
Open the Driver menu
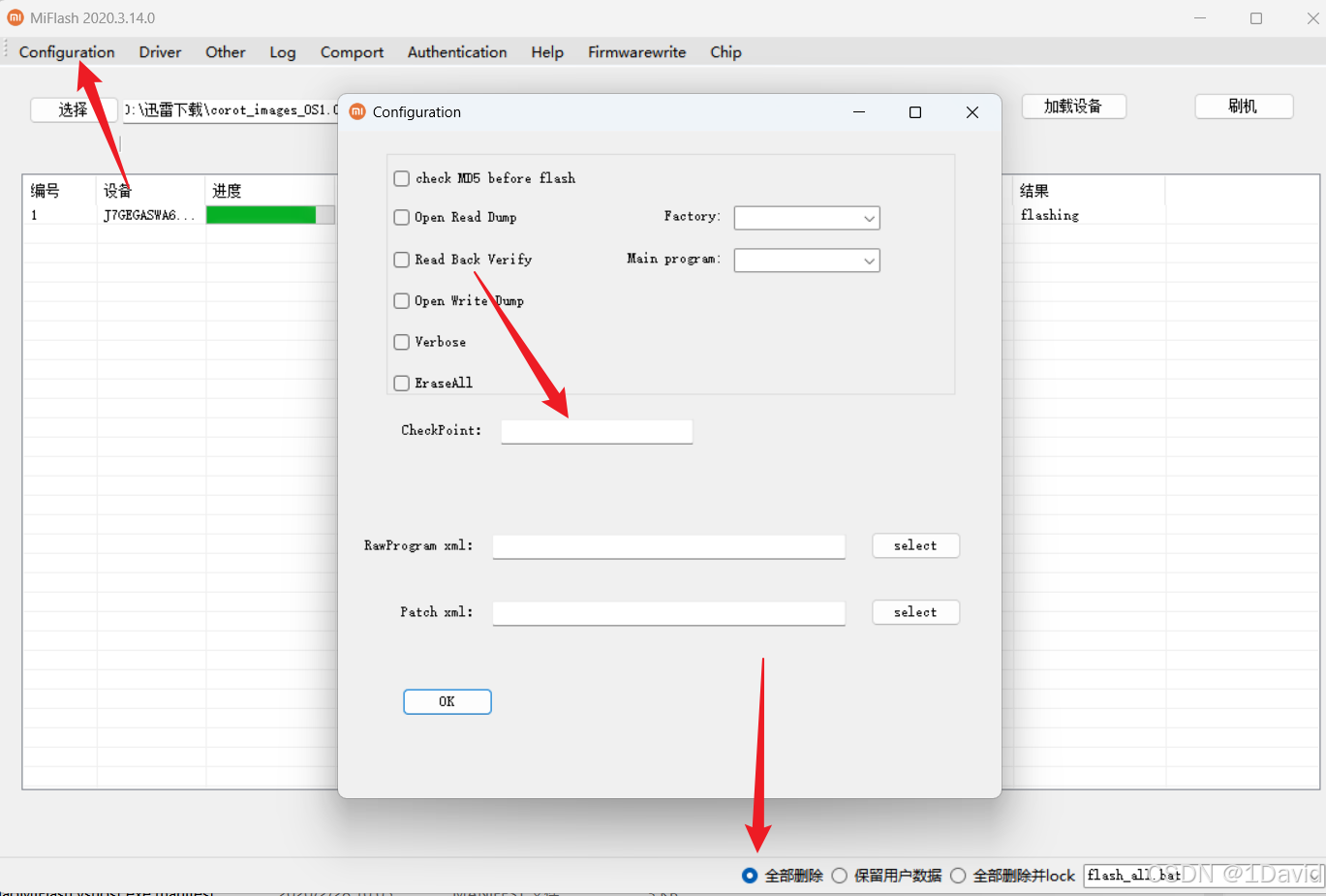tap(160, 52)
